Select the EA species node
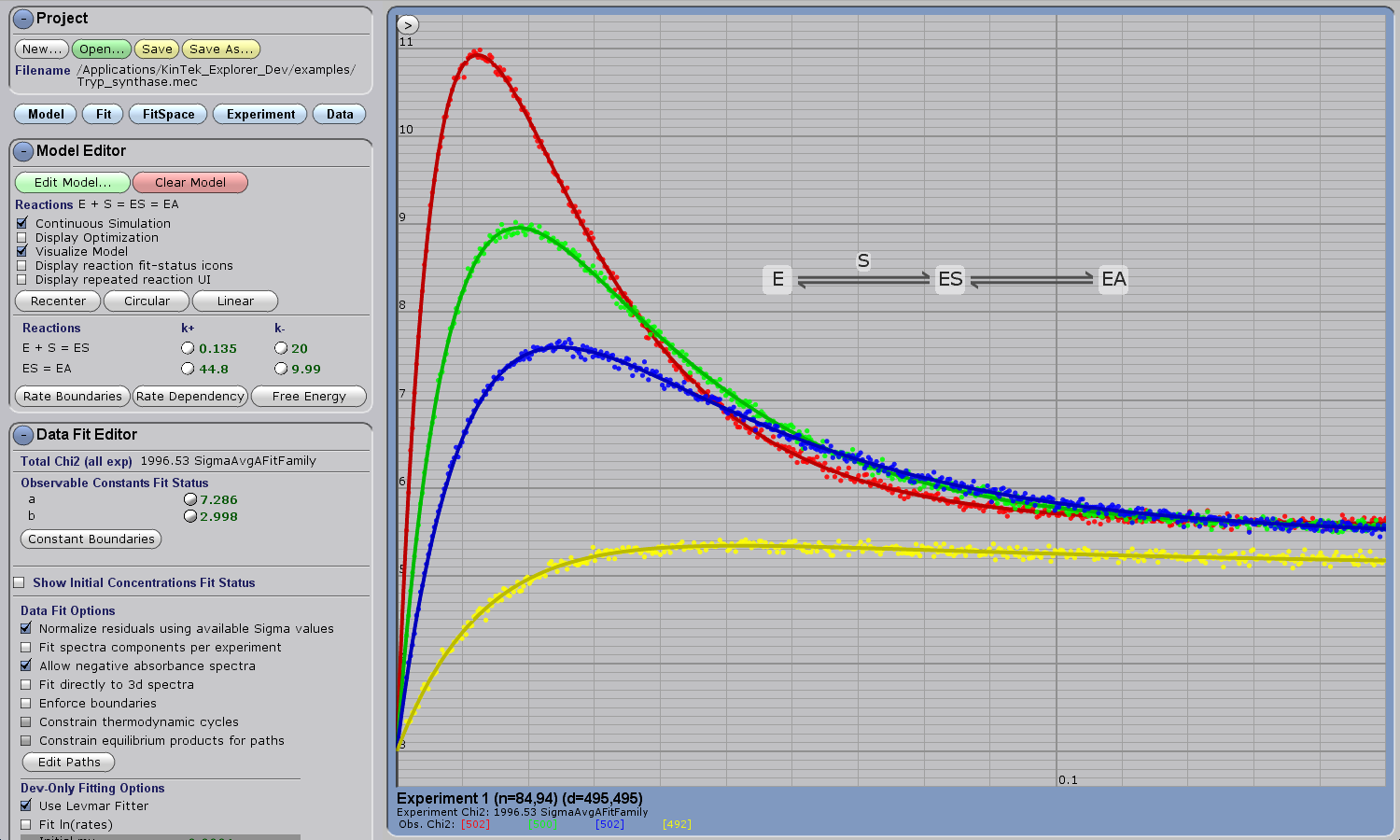 (1113, 279)
